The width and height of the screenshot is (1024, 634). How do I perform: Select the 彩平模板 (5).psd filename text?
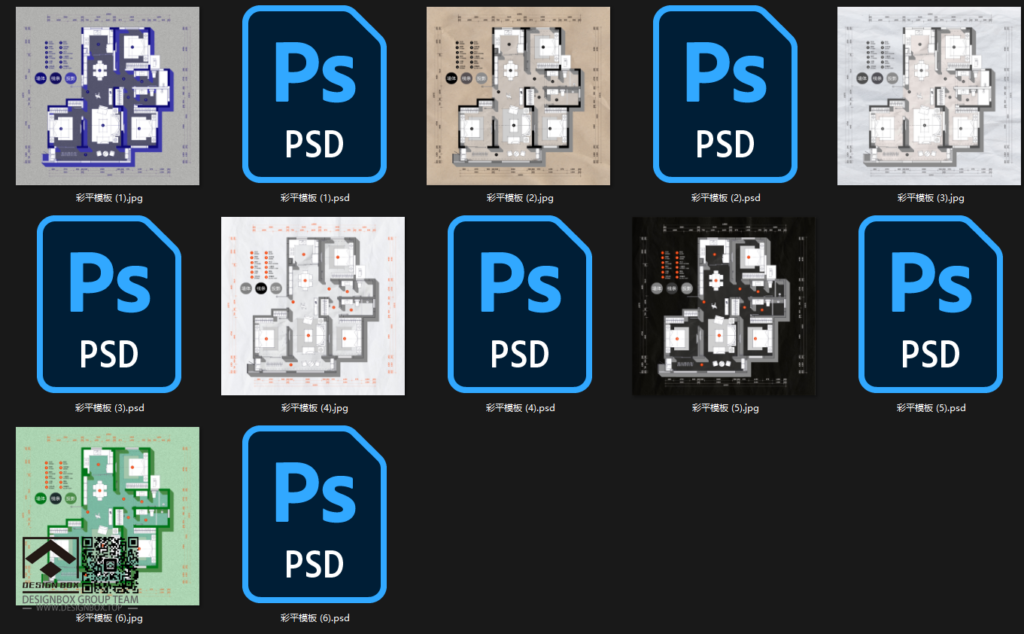coord(929,408)
